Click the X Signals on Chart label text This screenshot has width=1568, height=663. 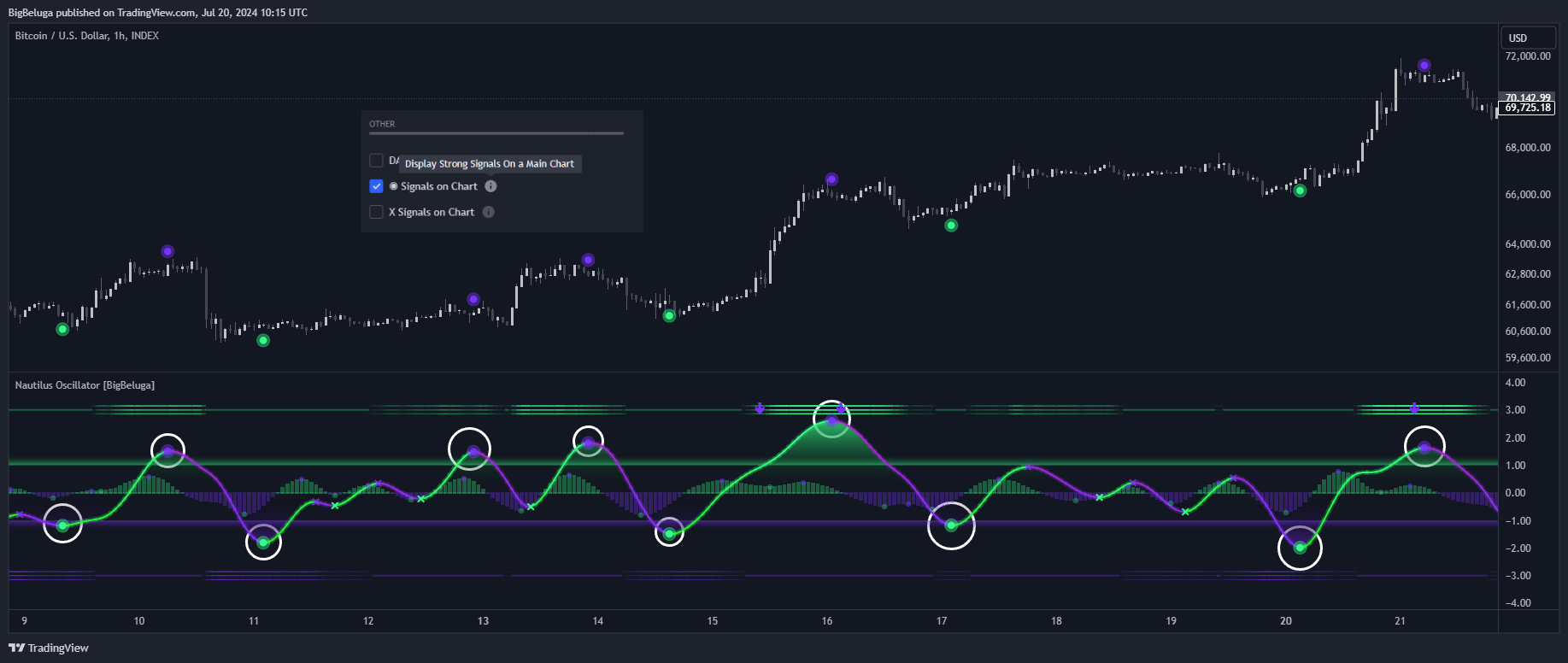tap(432, 212)
